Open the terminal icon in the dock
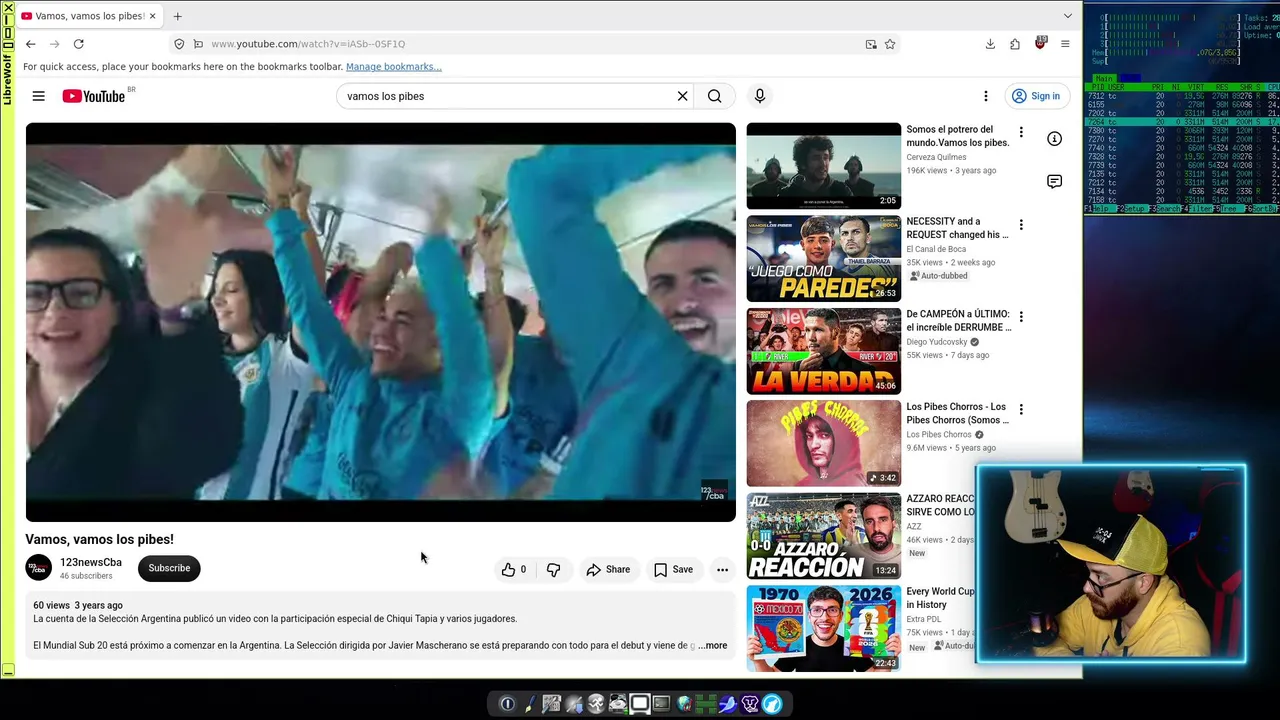 661,704
